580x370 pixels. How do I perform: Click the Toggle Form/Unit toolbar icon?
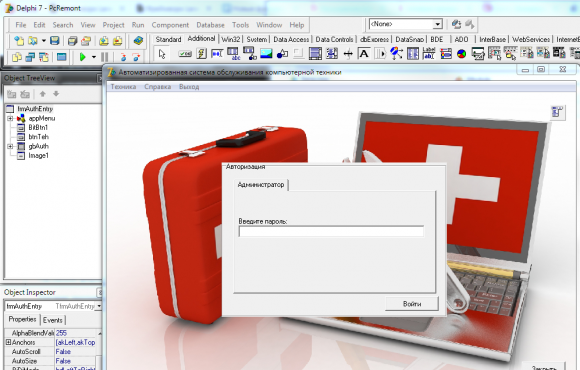pos(44,57)
